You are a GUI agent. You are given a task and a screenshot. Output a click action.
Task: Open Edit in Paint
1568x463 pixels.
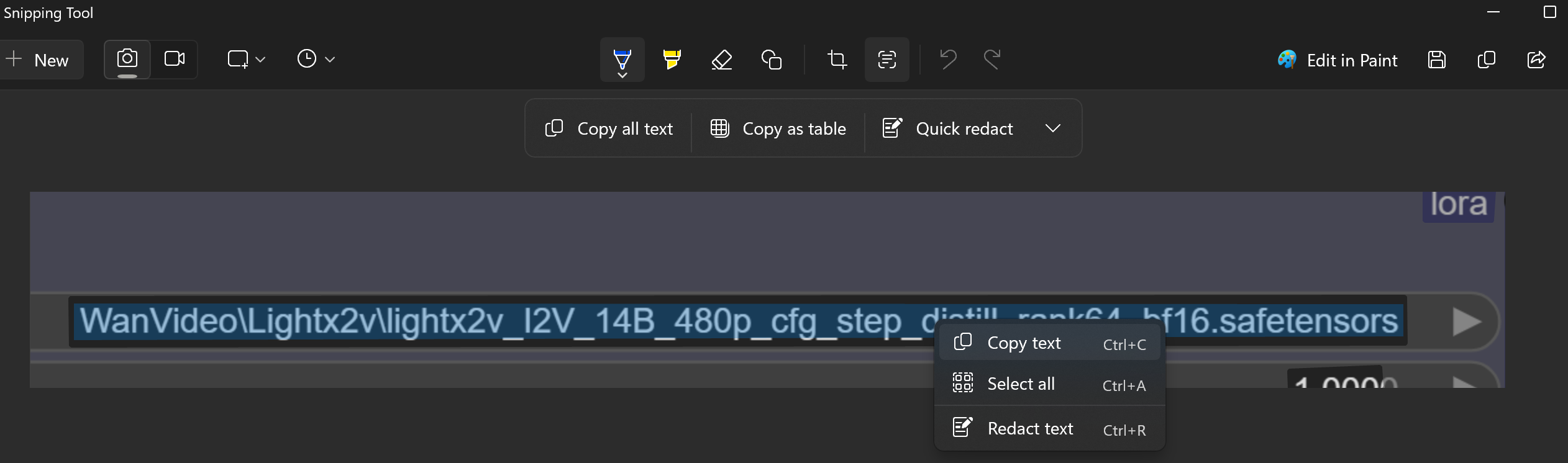tap(1338, 60)
